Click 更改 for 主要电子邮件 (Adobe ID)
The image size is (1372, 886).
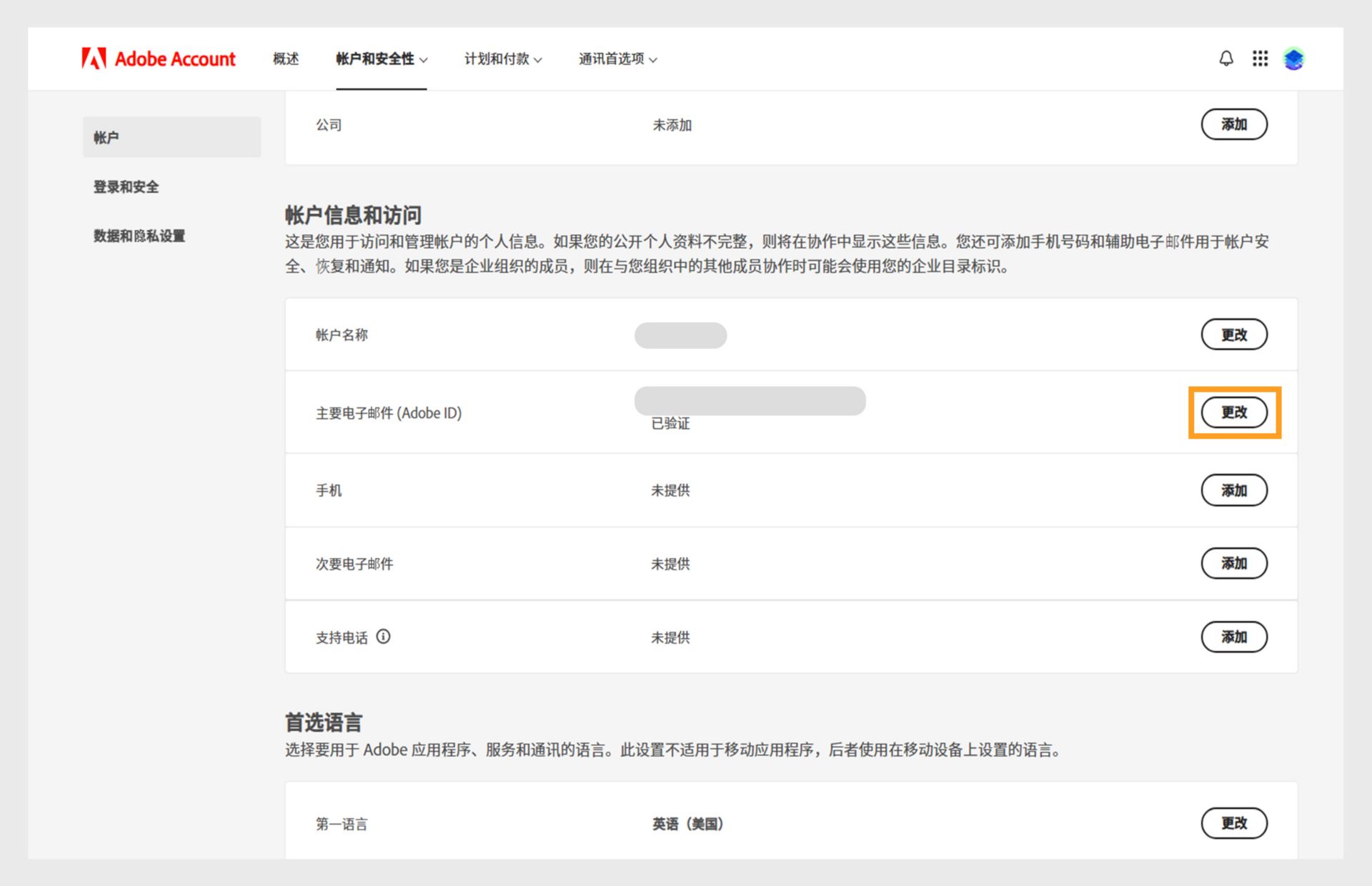click(x=1234, y=412)
